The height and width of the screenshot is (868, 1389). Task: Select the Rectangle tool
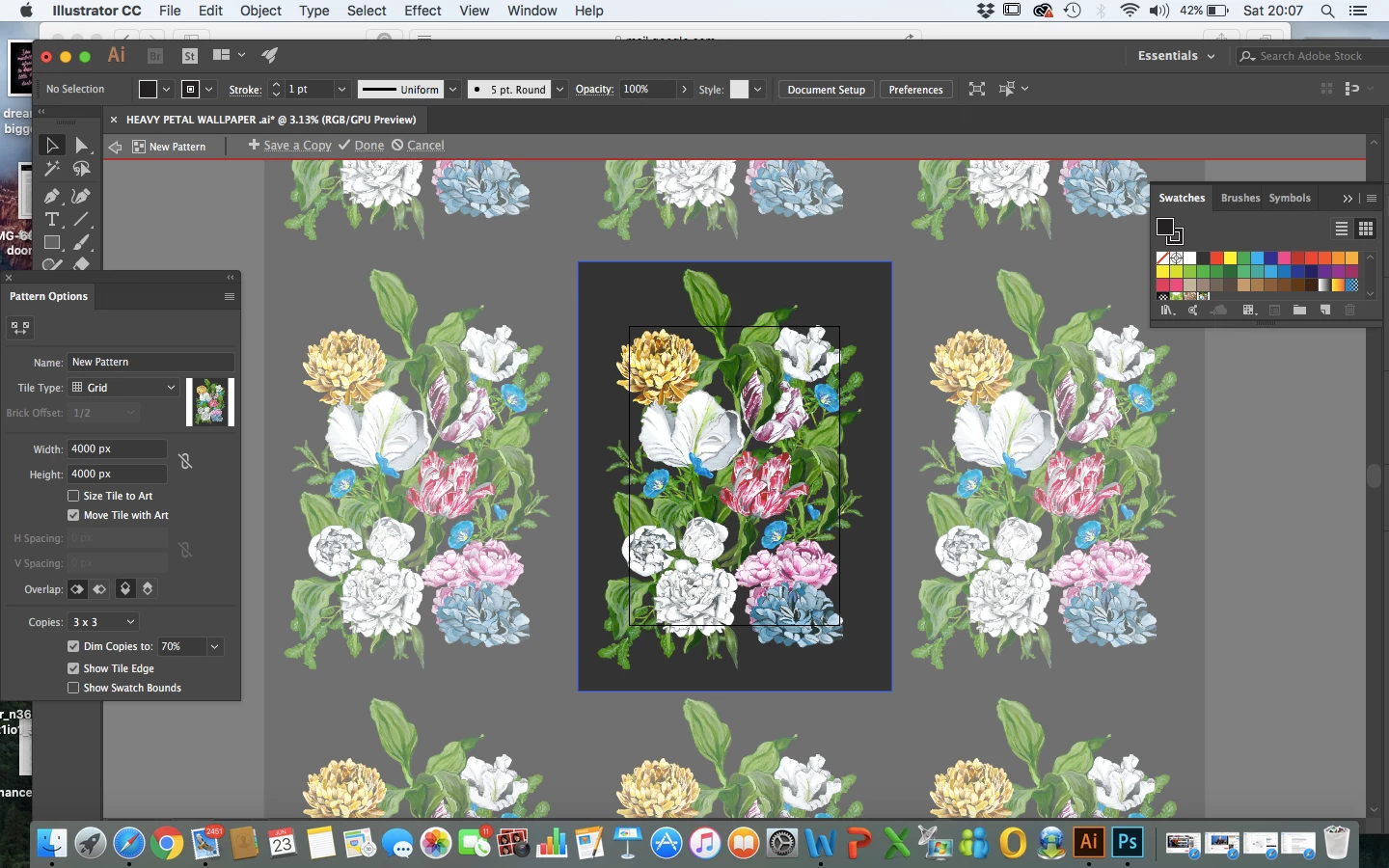(x=52, y=243)
